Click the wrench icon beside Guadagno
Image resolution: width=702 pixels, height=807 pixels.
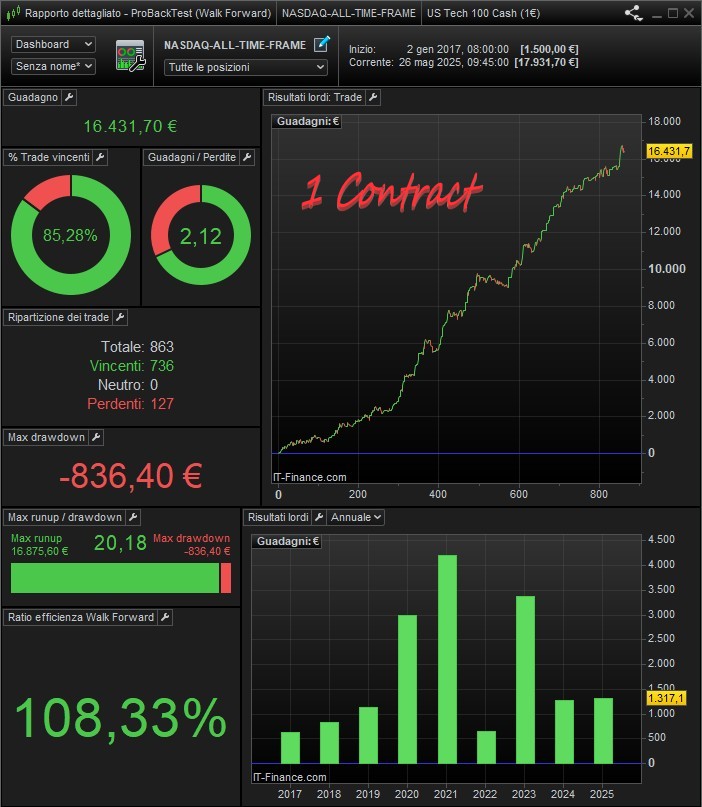(x=69, y=97)
